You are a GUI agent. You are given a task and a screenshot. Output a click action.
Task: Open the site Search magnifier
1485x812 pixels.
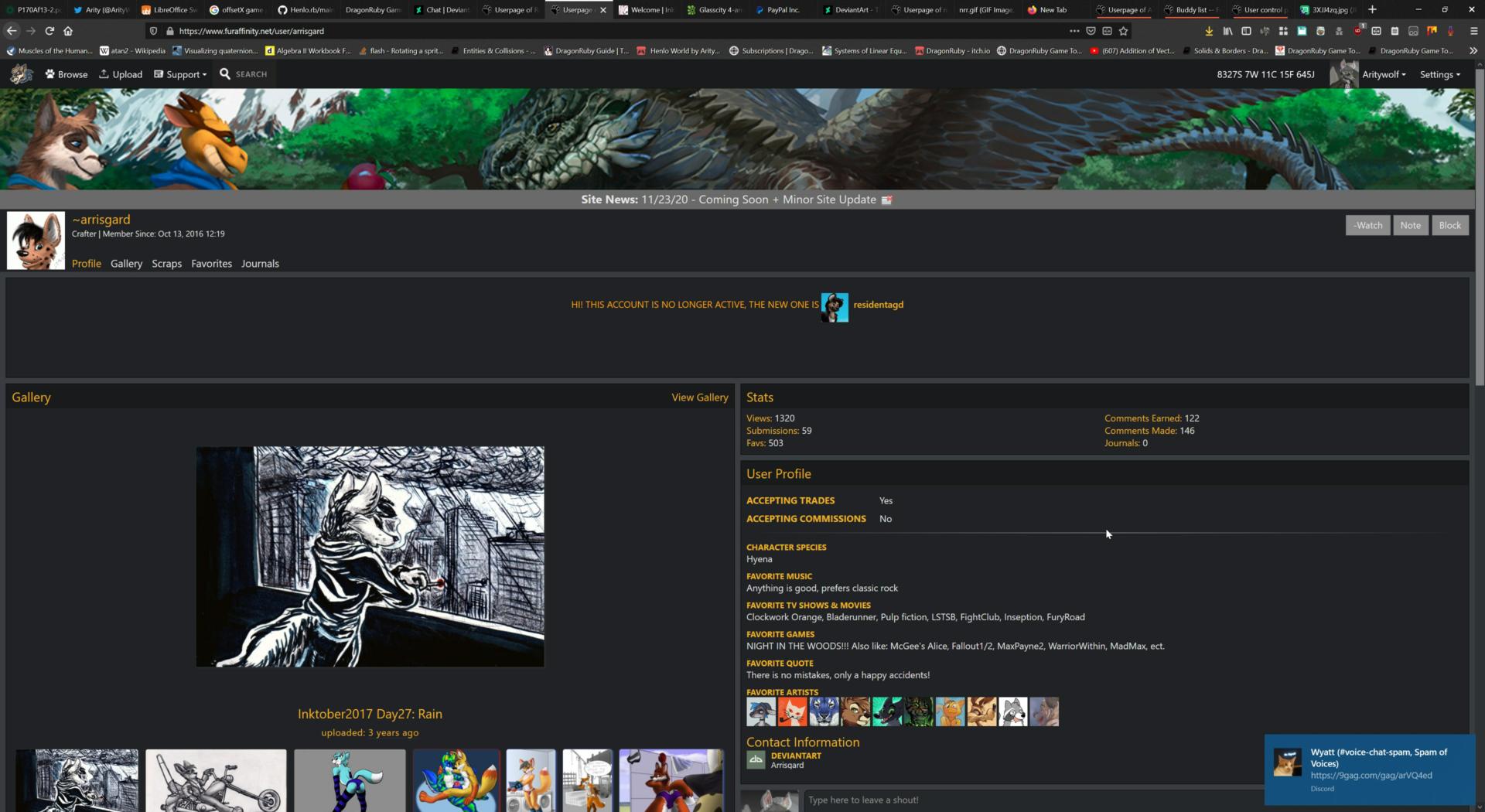225,73
